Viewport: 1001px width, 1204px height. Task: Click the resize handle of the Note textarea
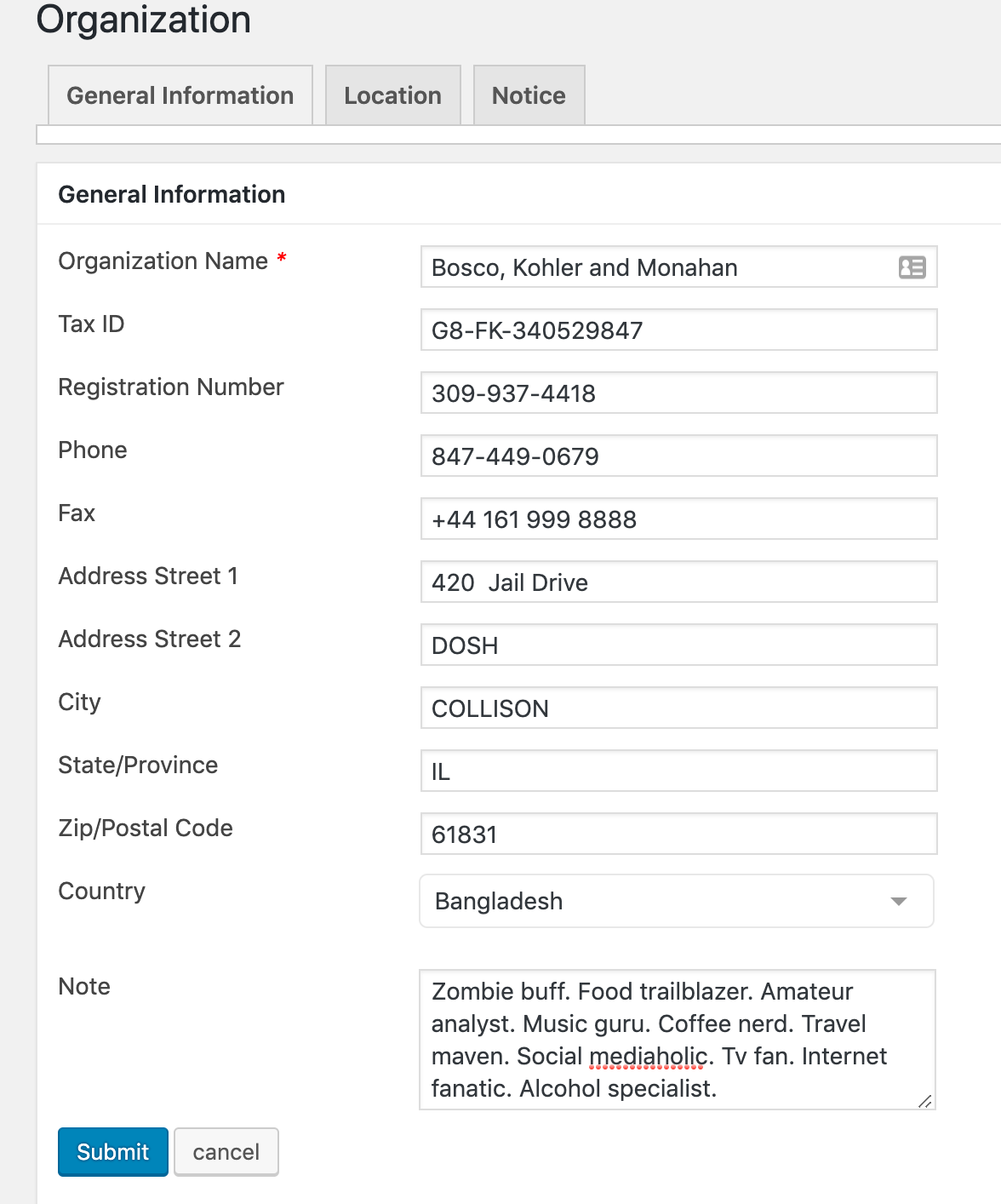tap(925, 1101)
